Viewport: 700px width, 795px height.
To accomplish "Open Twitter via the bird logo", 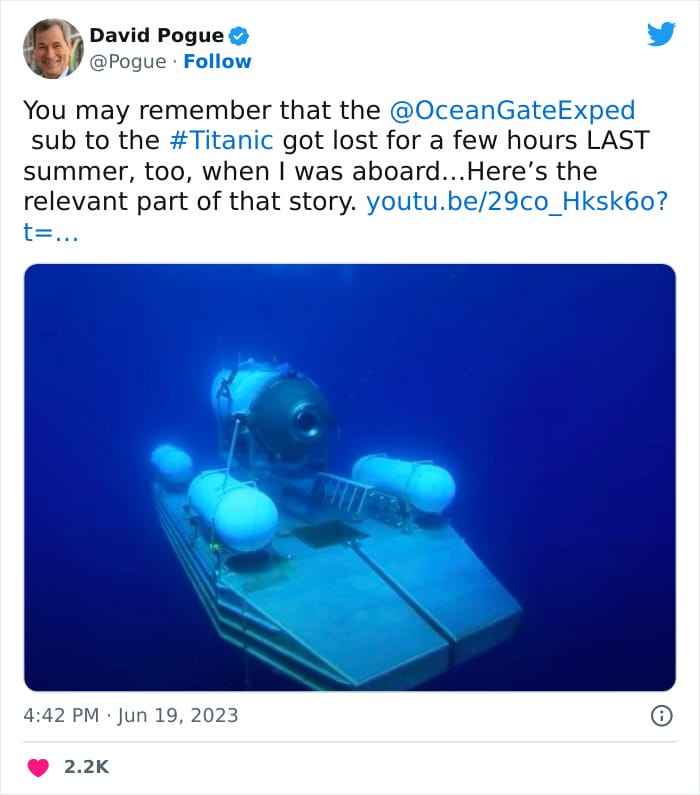I will pyautogui.click(x=661, y=35).
